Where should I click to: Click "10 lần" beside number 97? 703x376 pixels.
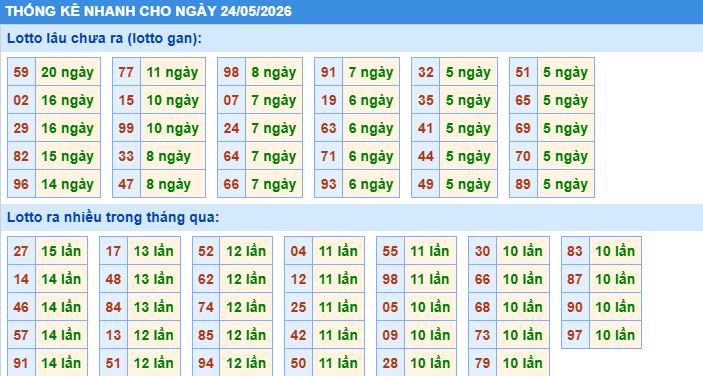coord(615,335)
